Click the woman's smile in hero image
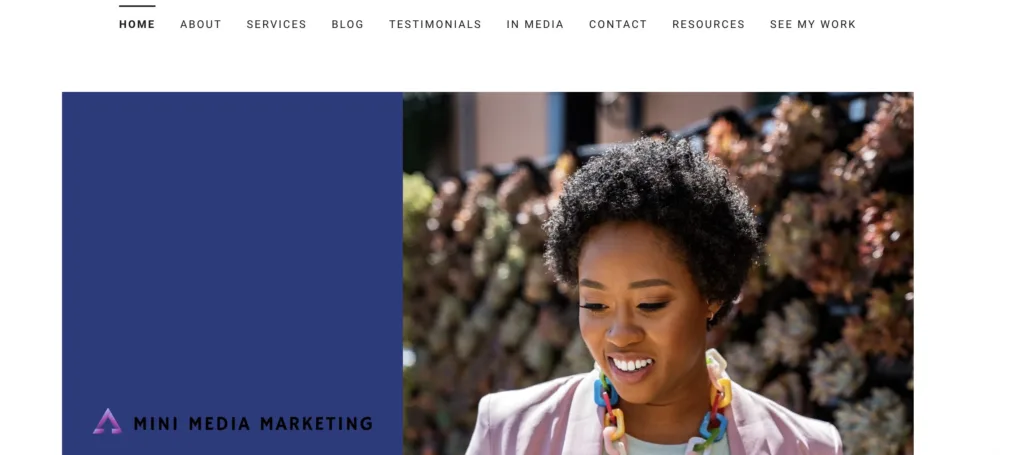The width and height of the screenshot is (1024, 455). pyautogui.click(x=631, y=366)
